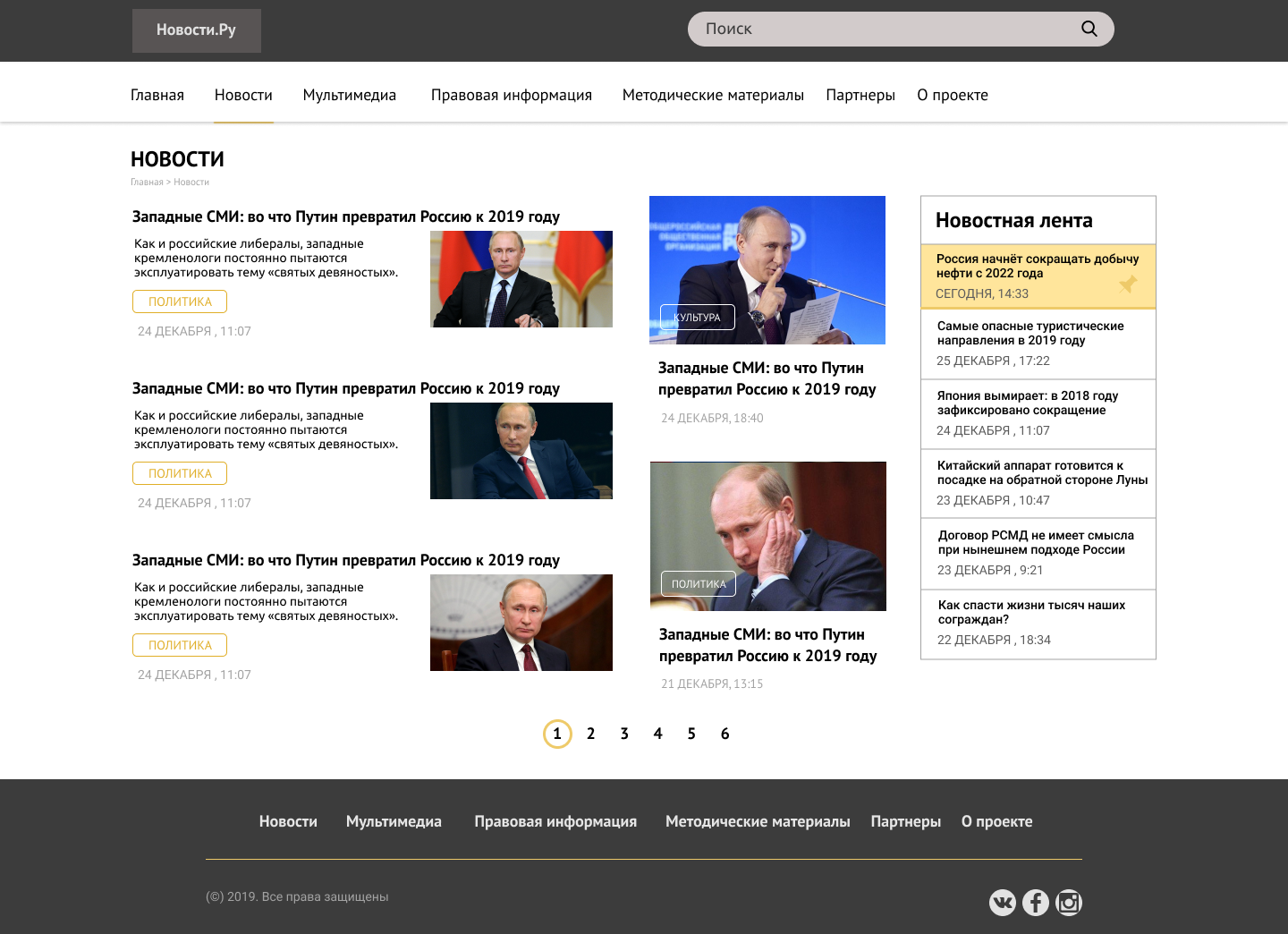Image resolution: width=1288 pixels, height=934 pixels.
Task: Click the ПОЛИТИКА tag on the lower featured image
Action: tap(699, 583)
